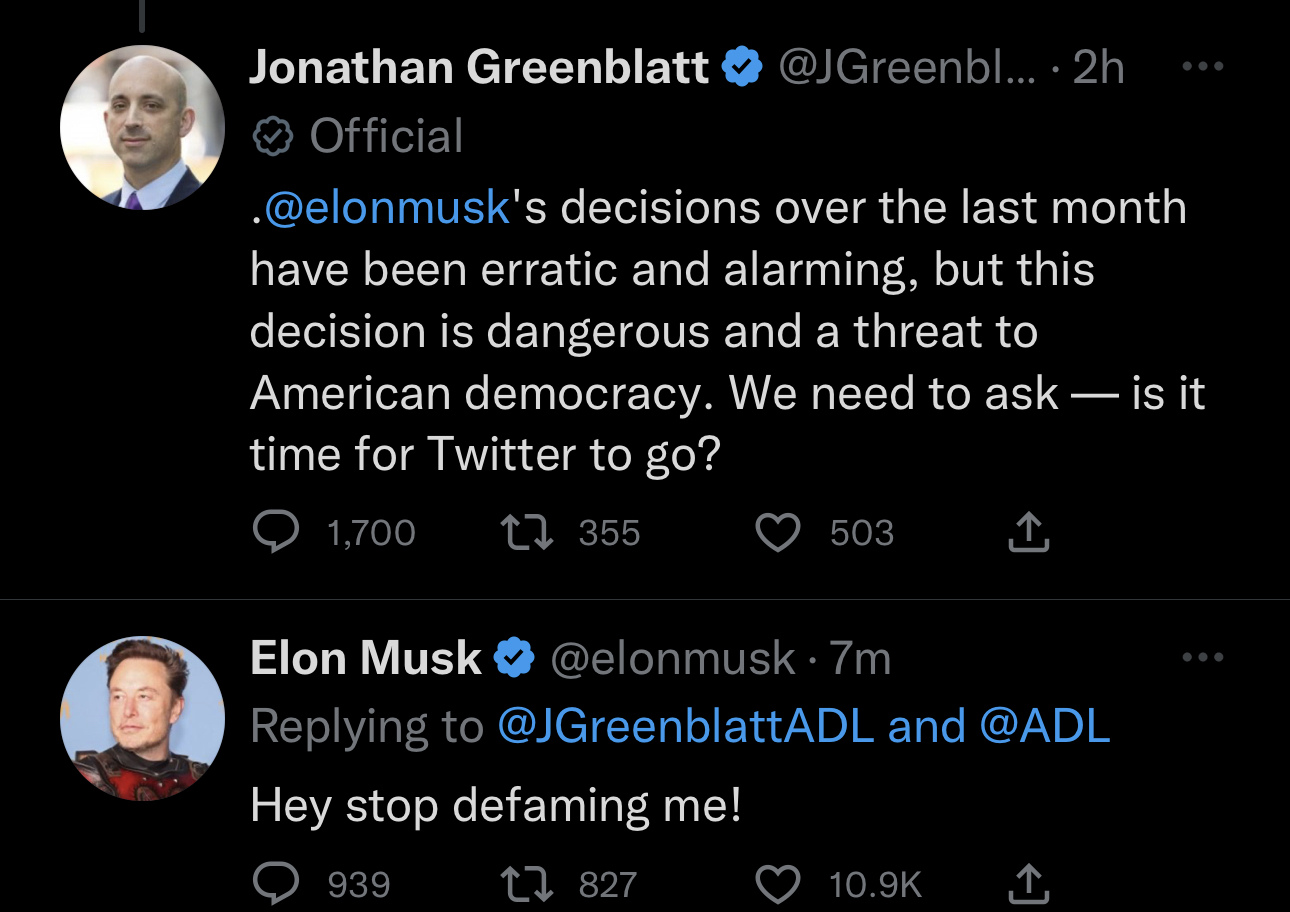
Task: Click Greenblatt's blue verified checkmark
Action: point(741,68)
